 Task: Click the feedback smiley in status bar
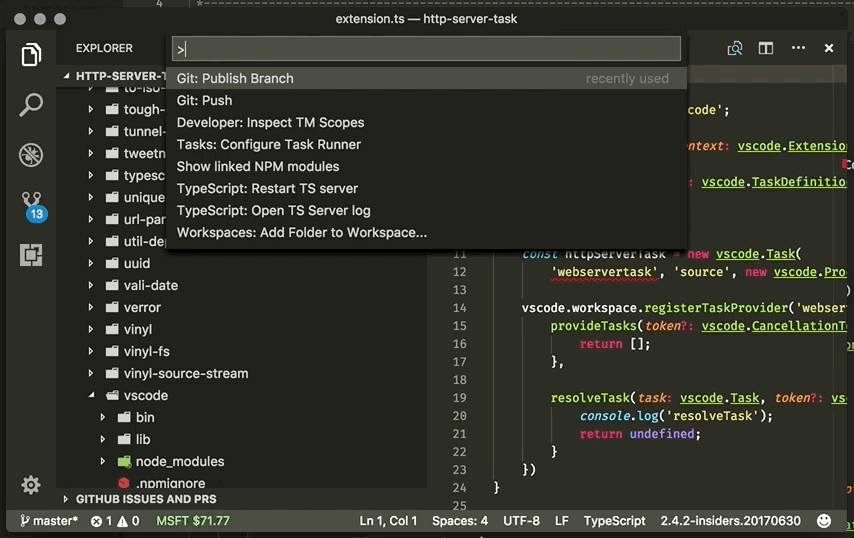(824, 521)
